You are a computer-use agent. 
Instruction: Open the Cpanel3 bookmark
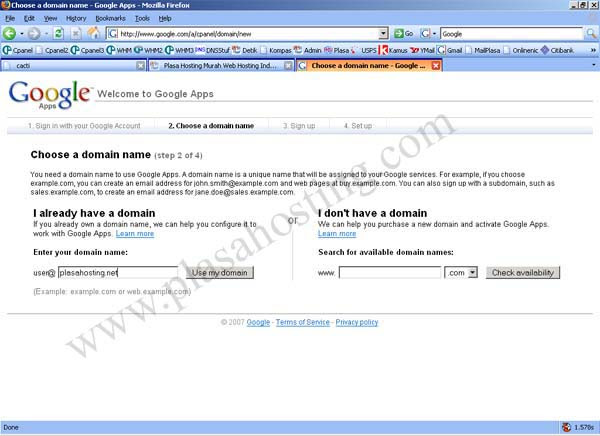[x=88, y=50]
